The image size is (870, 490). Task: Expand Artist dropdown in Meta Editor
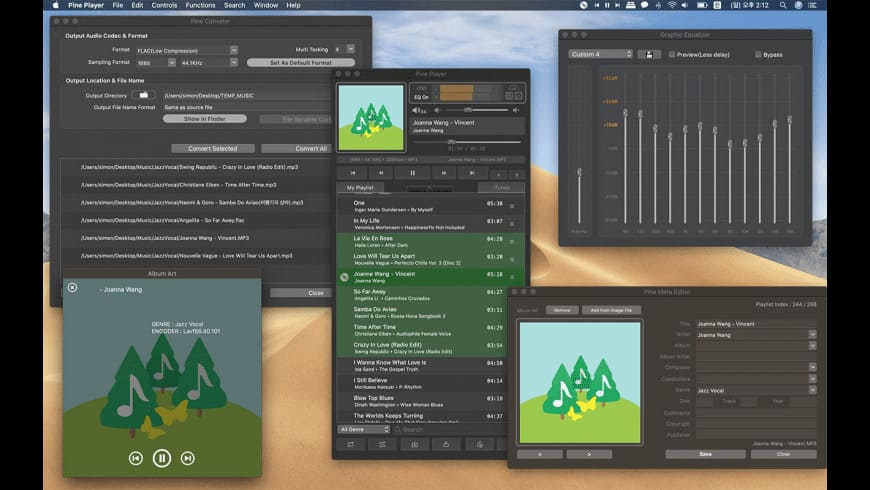tap(812, 335)
